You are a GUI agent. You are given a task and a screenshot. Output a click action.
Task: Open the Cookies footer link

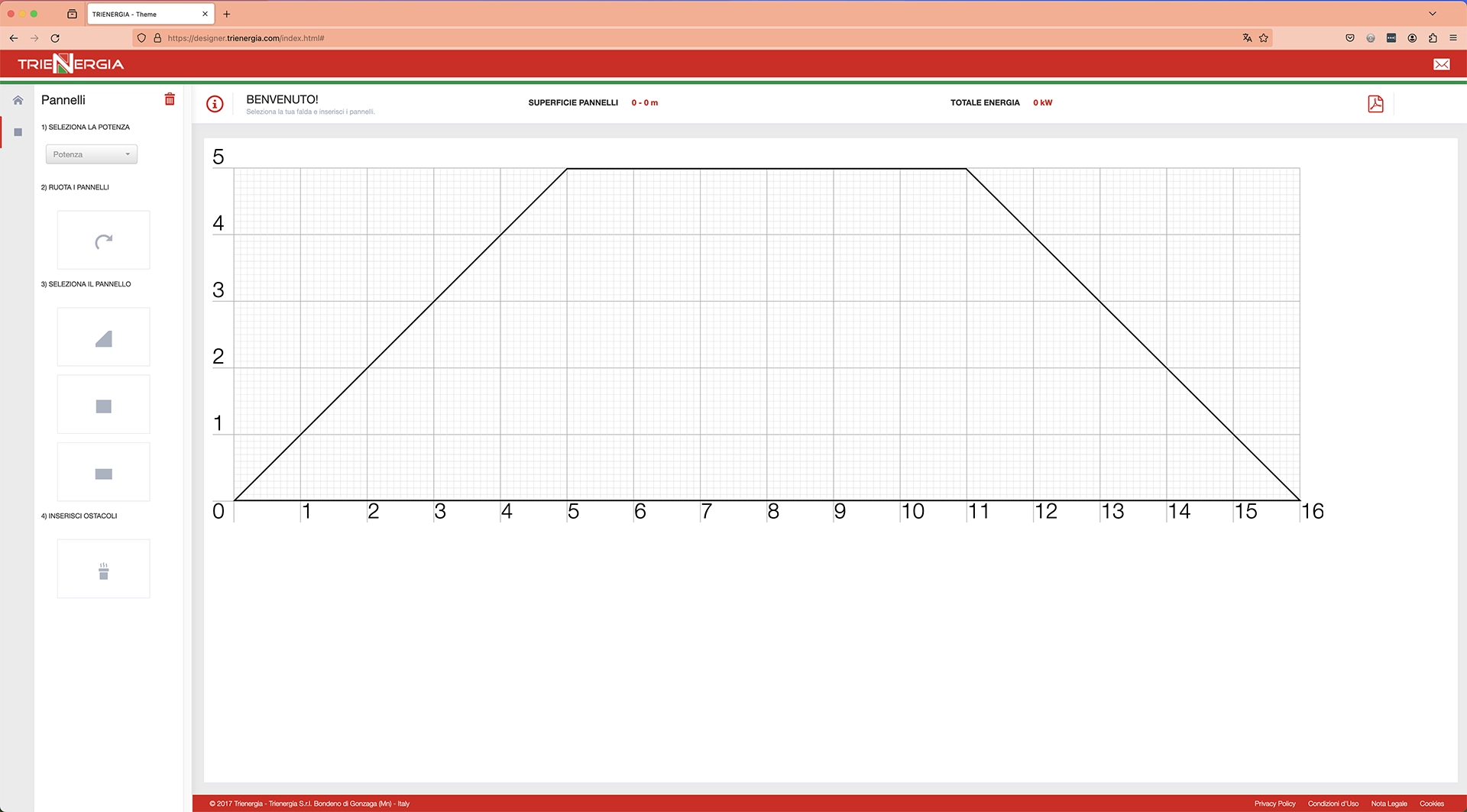pos(1431,804)
